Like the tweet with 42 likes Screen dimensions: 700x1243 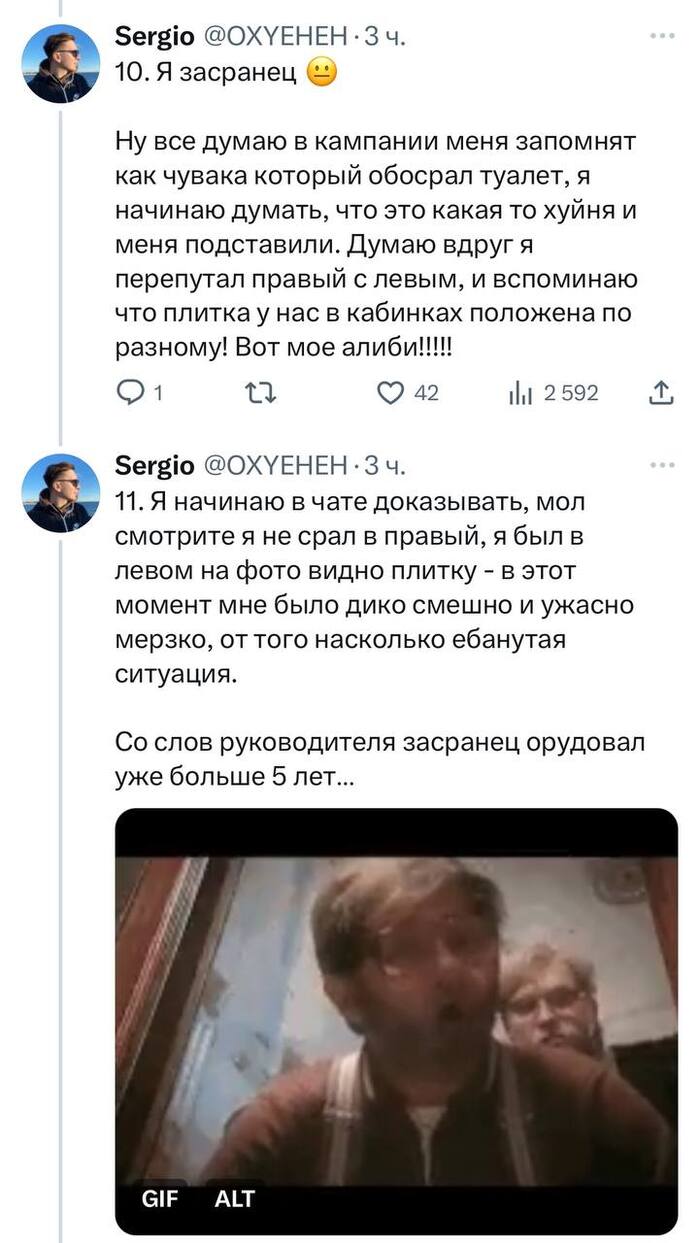click(x=390, y=393)
